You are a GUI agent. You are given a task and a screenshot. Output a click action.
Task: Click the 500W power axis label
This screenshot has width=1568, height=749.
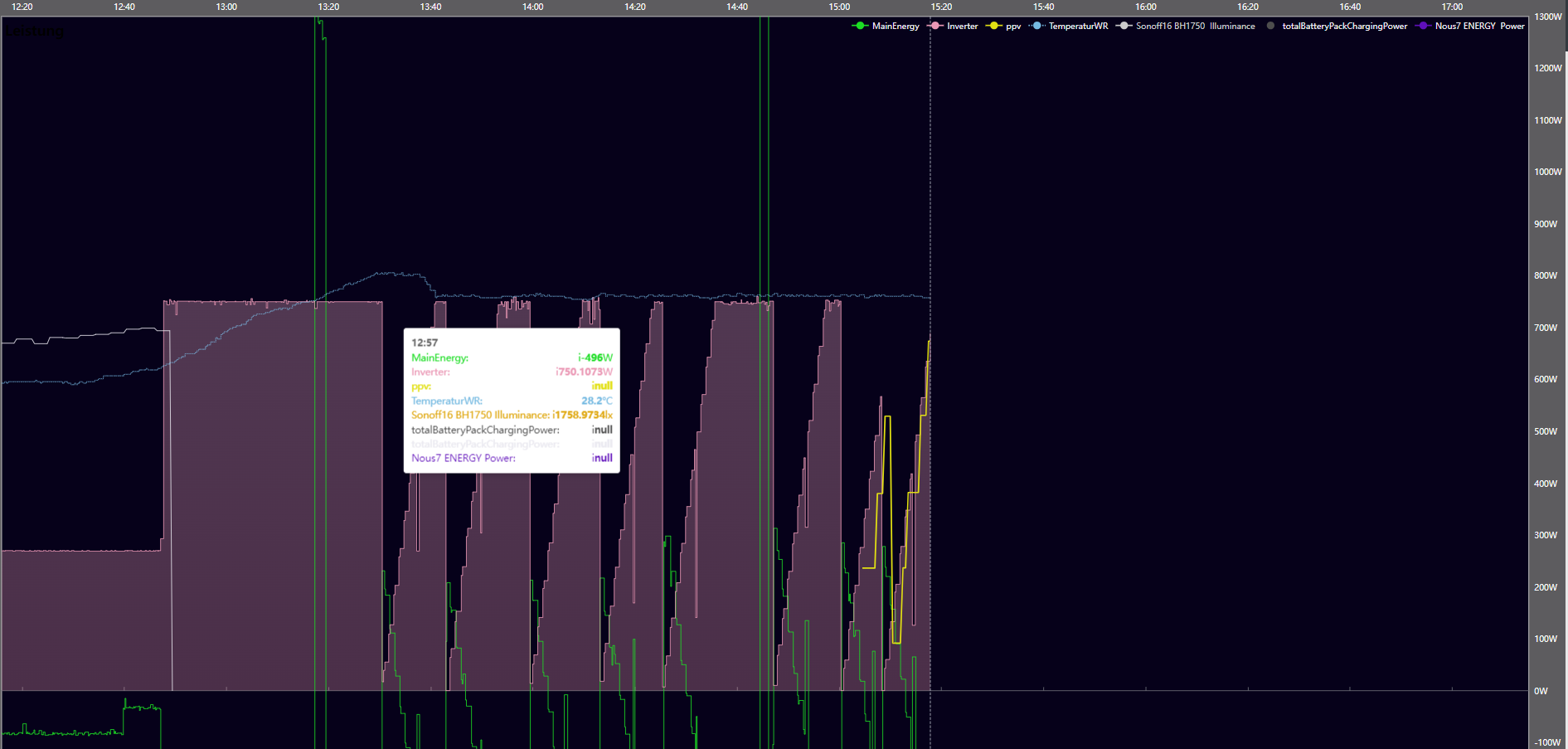click(x=1546, y=431)
